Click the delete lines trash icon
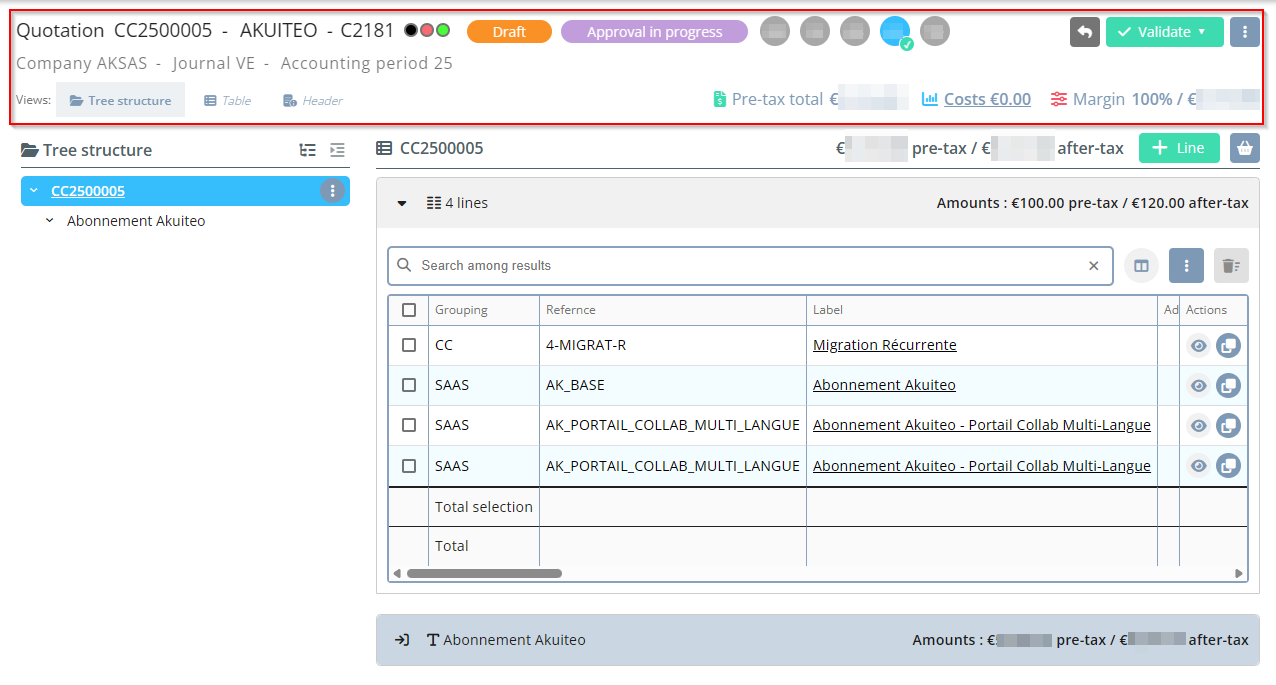 [1230, 266]
